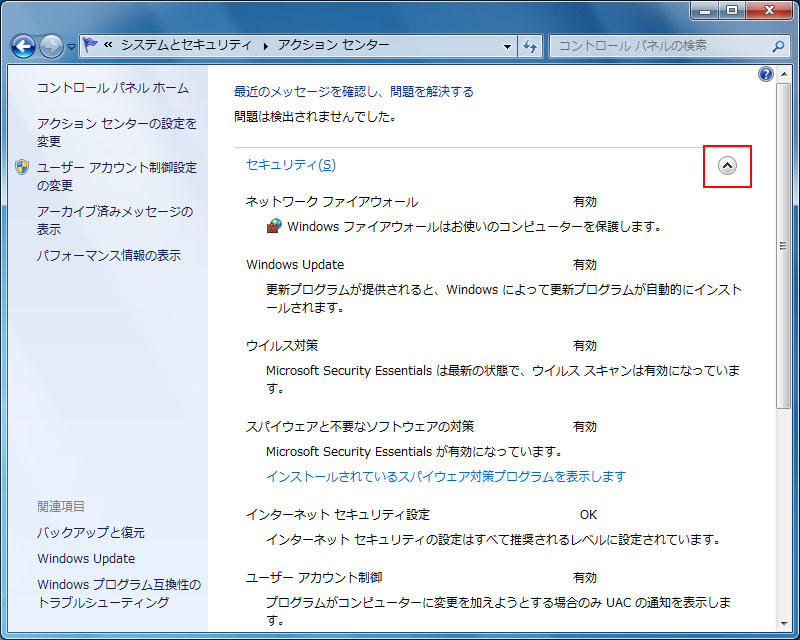Open ユーザー アカウント制御設定の変更
The height and width of the screenshot is (640, 800).
pos(117,176)
